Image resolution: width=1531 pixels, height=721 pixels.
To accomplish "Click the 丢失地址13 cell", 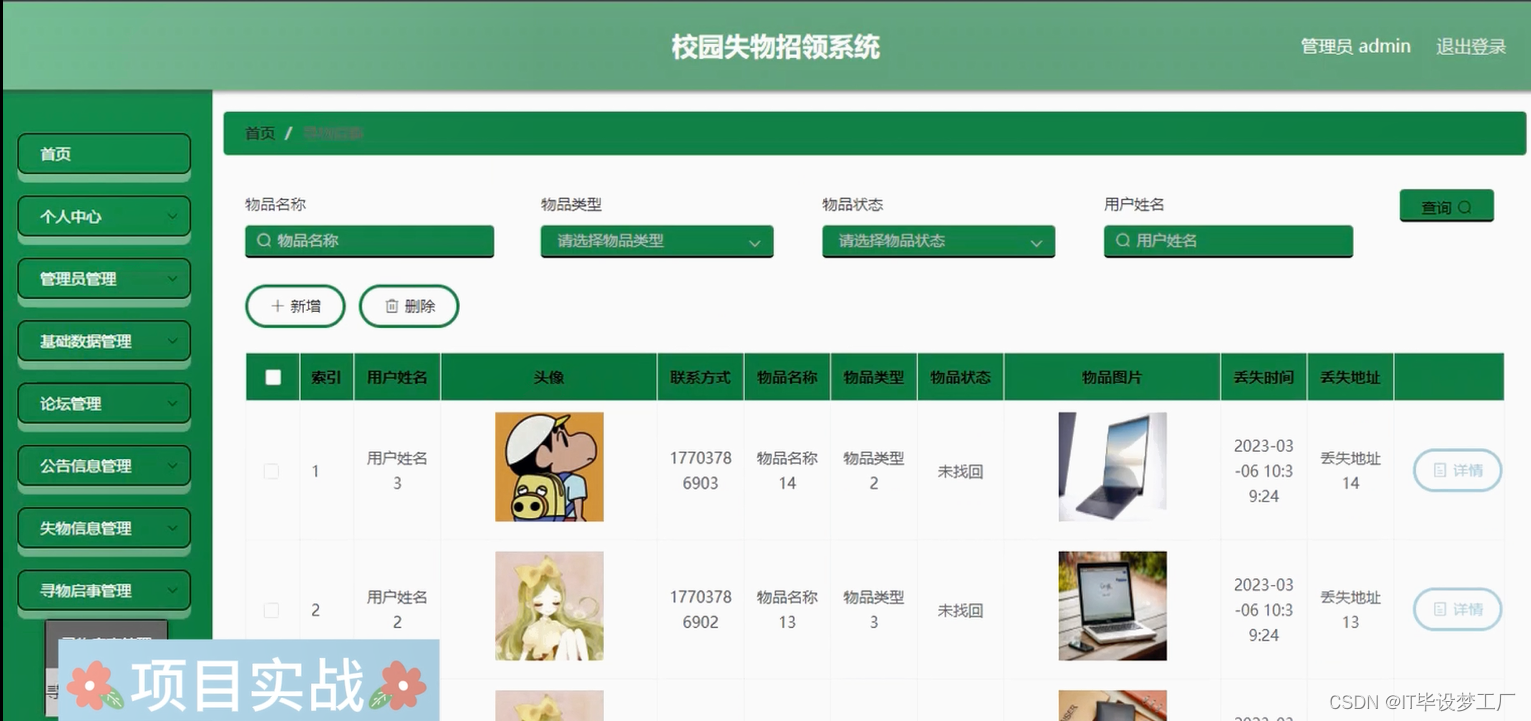I will (1350, 609).
